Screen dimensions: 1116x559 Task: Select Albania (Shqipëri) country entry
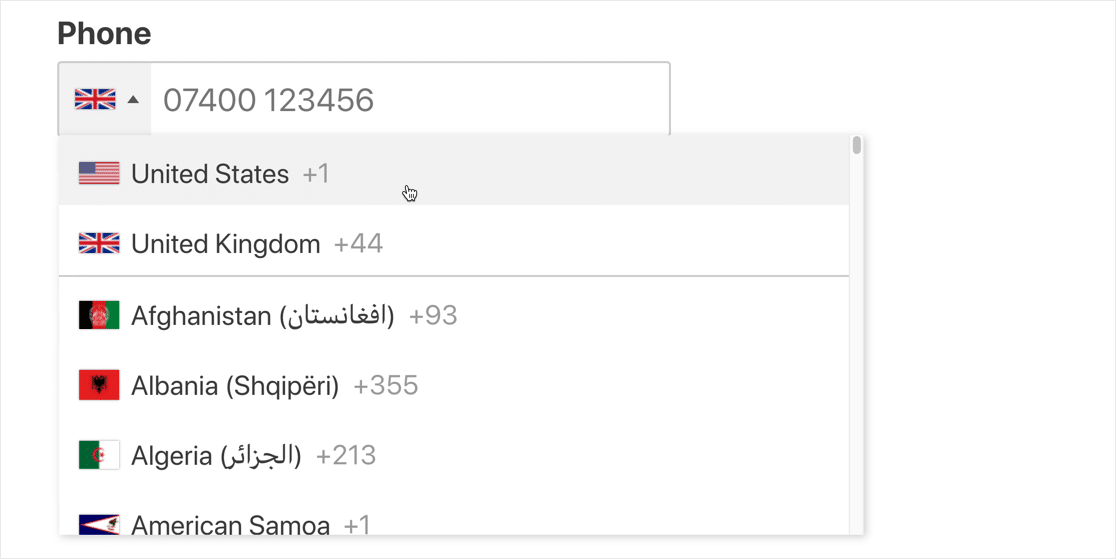(x=235, y=386)
